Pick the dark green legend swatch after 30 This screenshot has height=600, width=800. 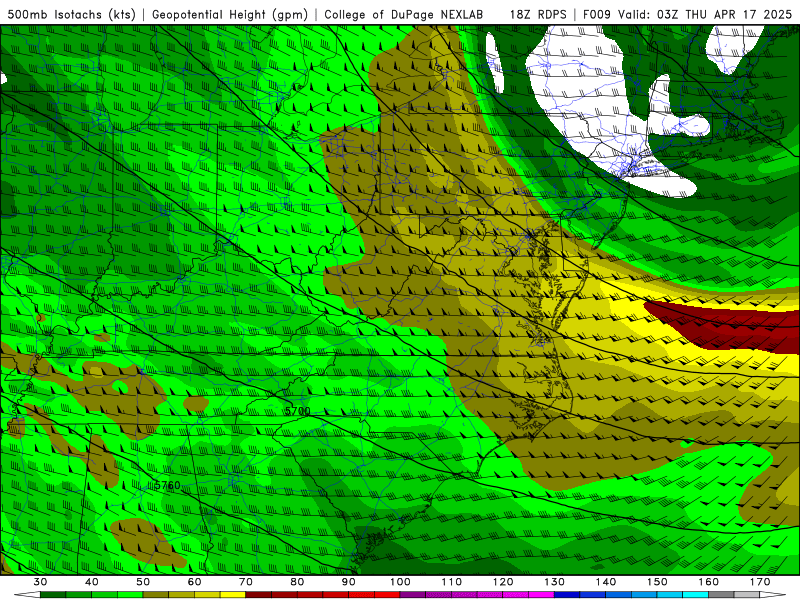click(x=53, y=595)
